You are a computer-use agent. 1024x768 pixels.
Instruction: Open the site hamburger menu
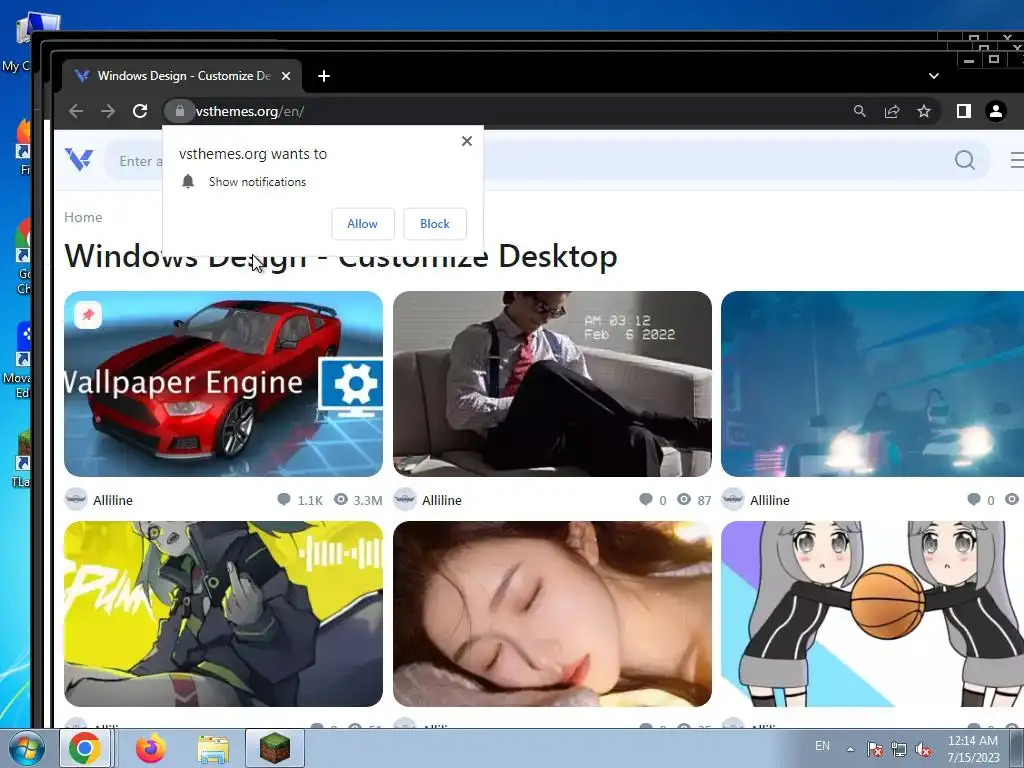[x=1017, y=160]
